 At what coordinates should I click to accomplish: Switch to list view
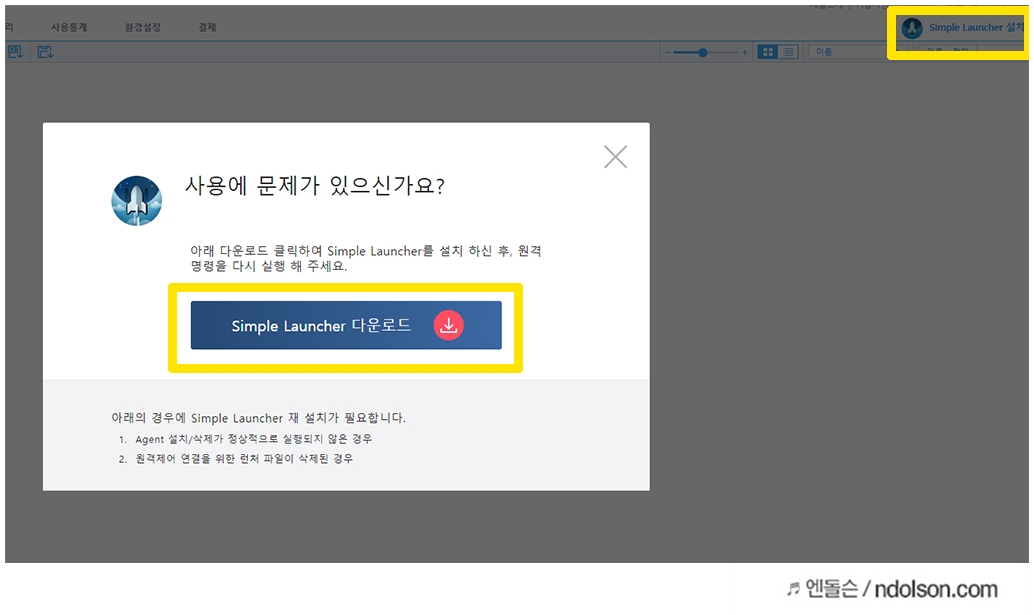point(788,51)
